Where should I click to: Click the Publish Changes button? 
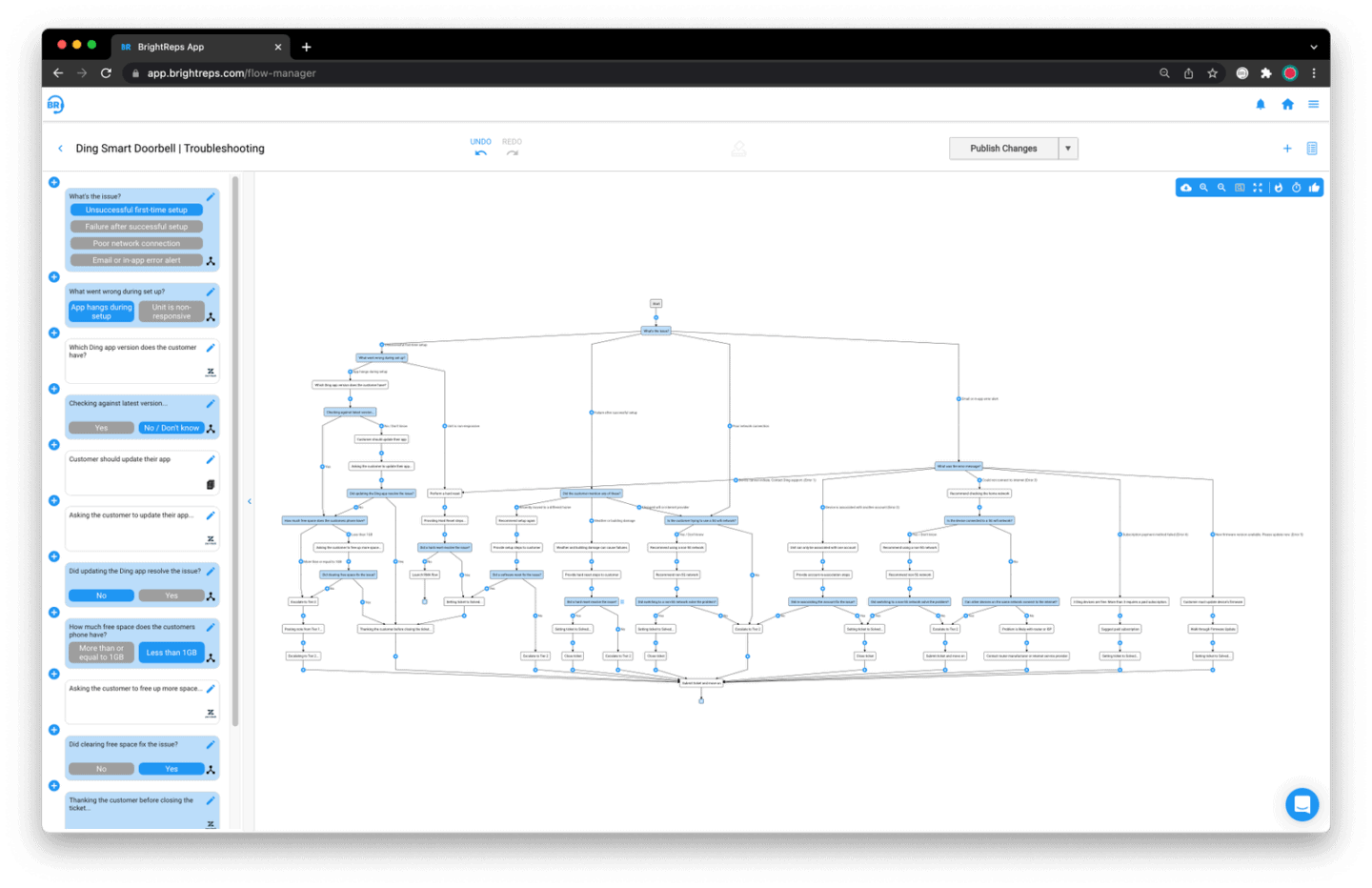pos(1003,149)
